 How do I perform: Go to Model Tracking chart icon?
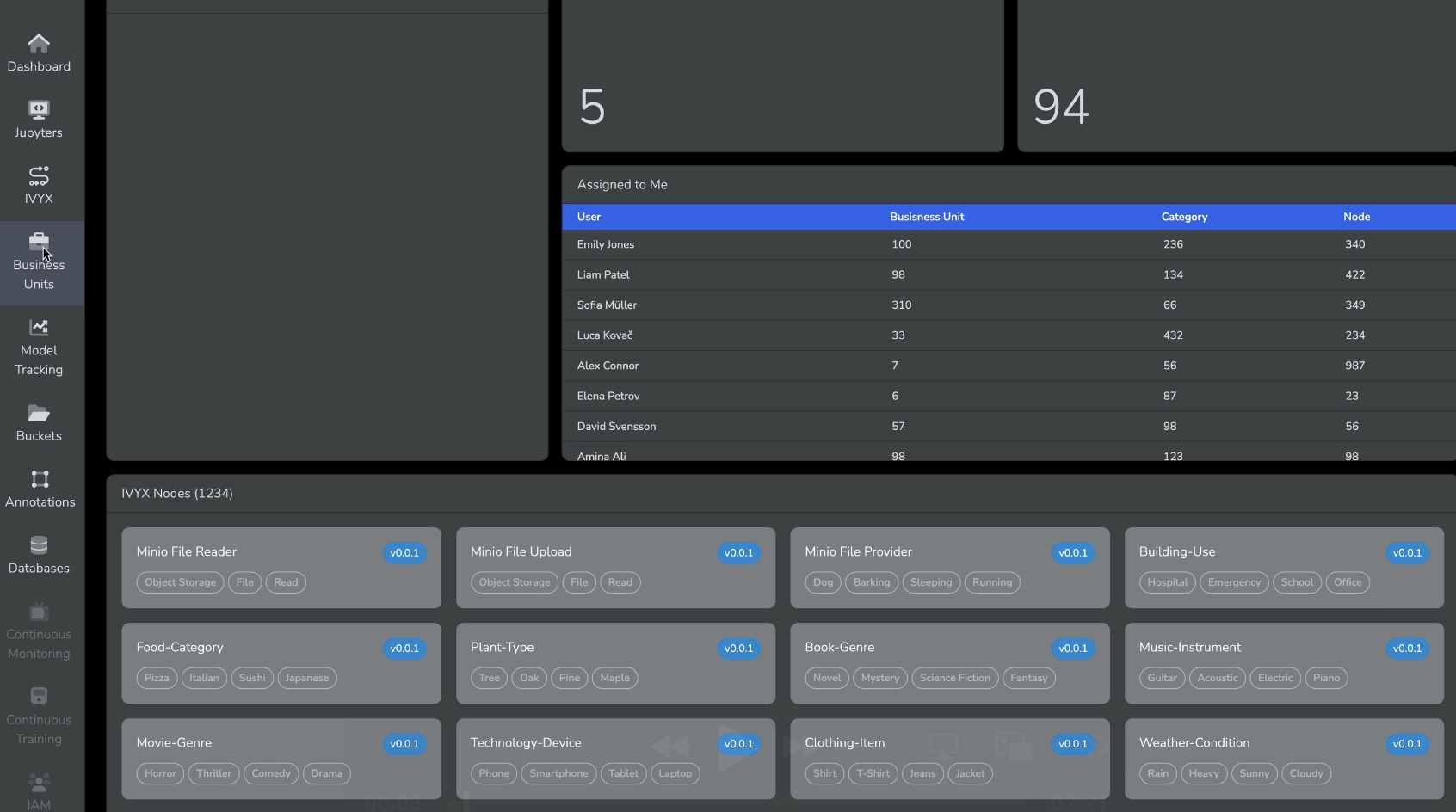tap(39, 328)
